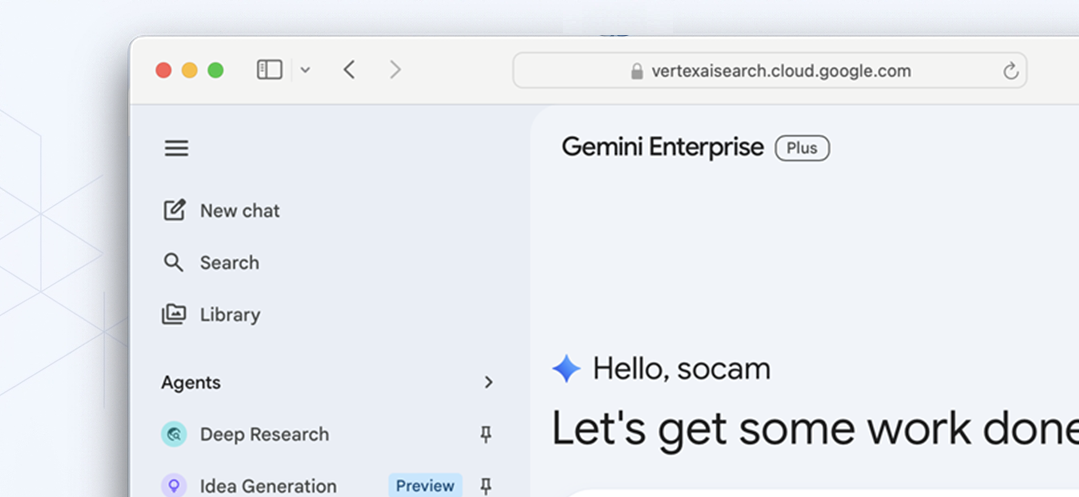The width and height of the screenshot is (1079, 497).
Task: Click the Agents section heading
Action: (191, 382)
